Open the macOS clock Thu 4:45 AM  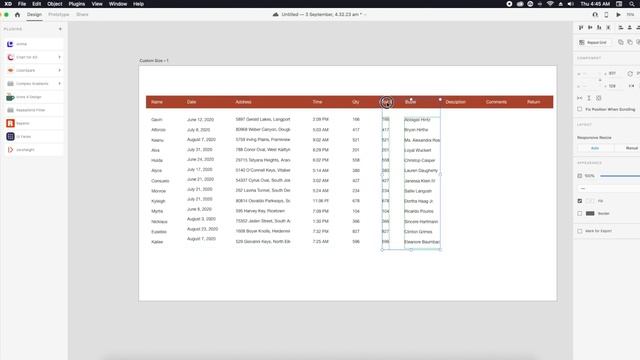[595, 4]
